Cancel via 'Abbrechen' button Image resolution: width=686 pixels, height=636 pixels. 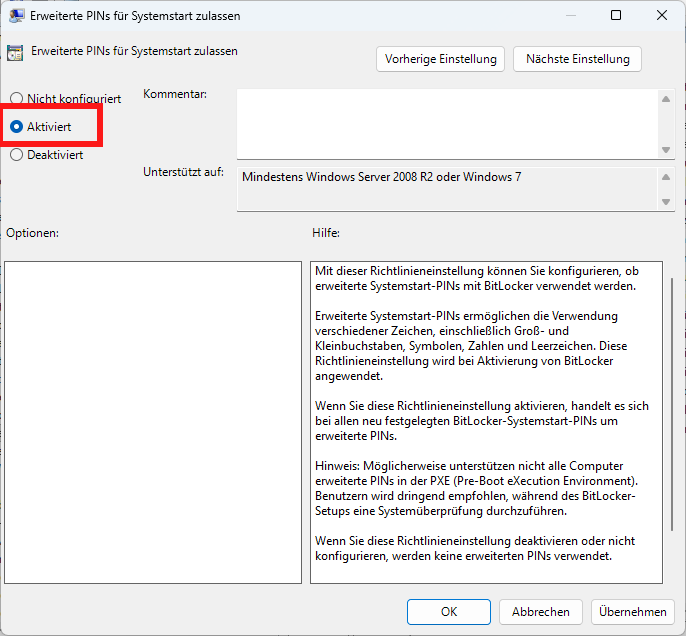(541, 612)
